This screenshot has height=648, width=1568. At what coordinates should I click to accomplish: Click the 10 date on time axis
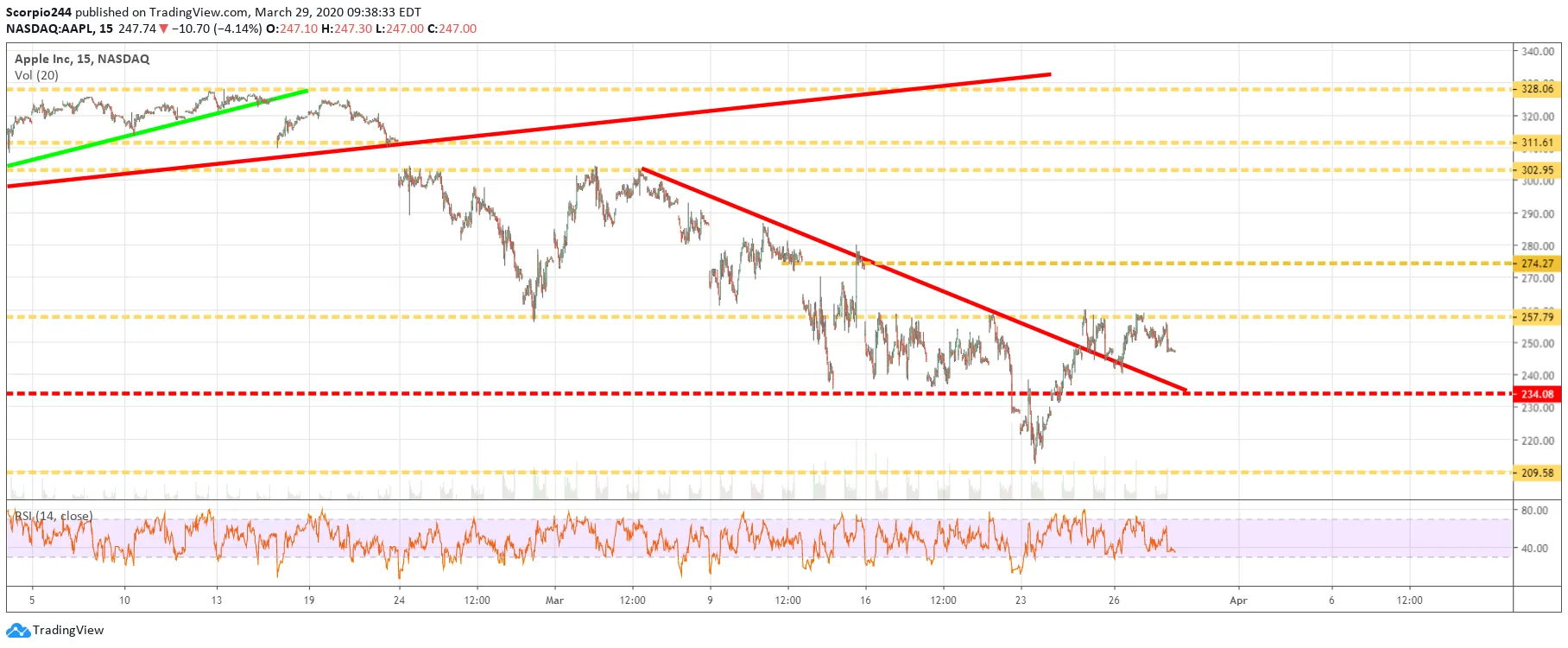coord(124,600)
